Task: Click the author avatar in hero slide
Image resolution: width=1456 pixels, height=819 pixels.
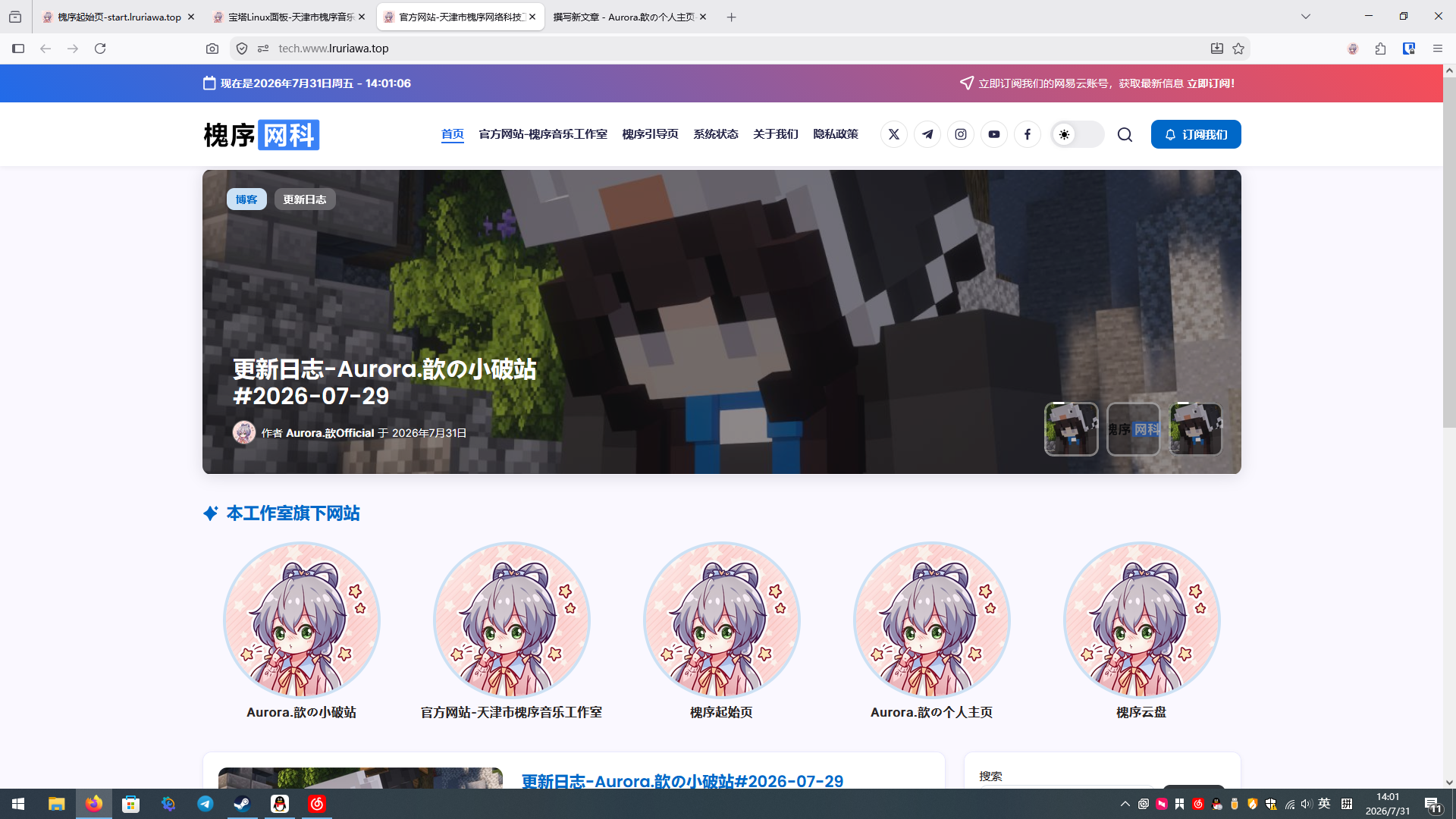Action: [244, 432]
